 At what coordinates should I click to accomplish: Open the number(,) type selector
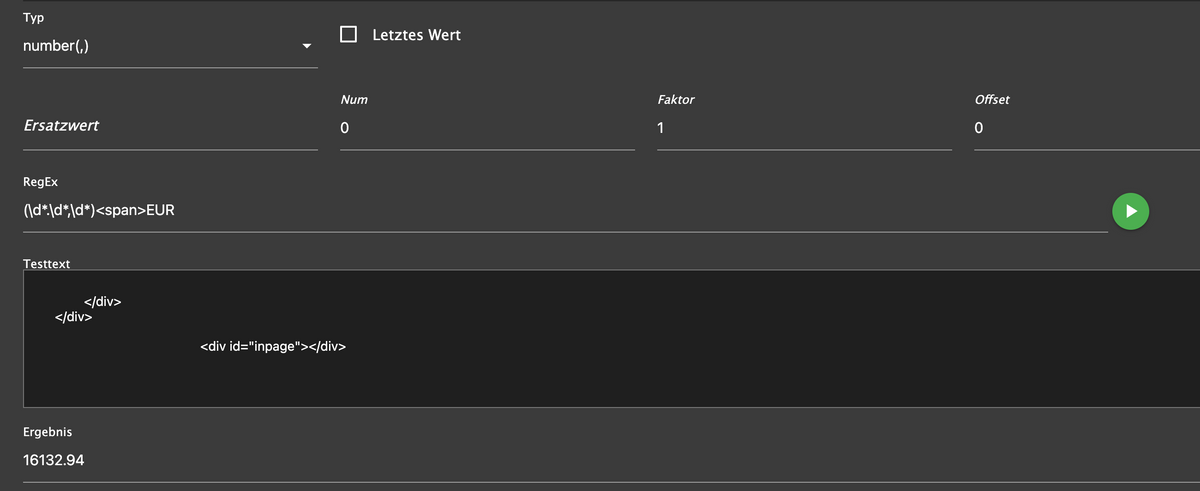(160, 46)
